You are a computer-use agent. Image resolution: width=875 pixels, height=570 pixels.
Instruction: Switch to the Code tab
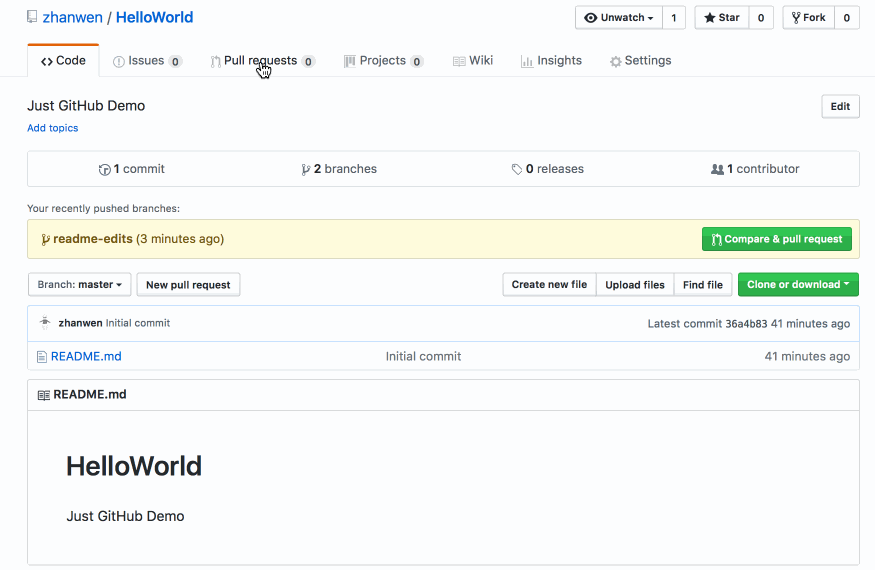tap(63, 60)
